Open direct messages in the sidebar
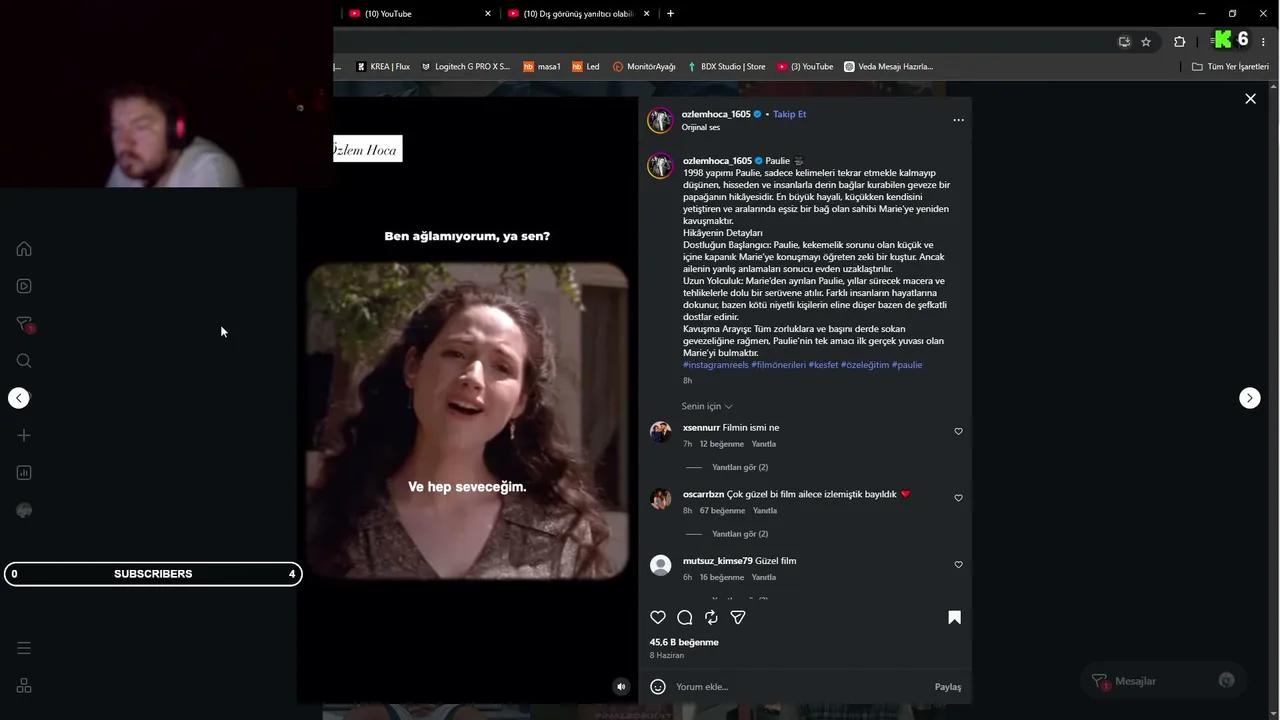 coord(24,324)
